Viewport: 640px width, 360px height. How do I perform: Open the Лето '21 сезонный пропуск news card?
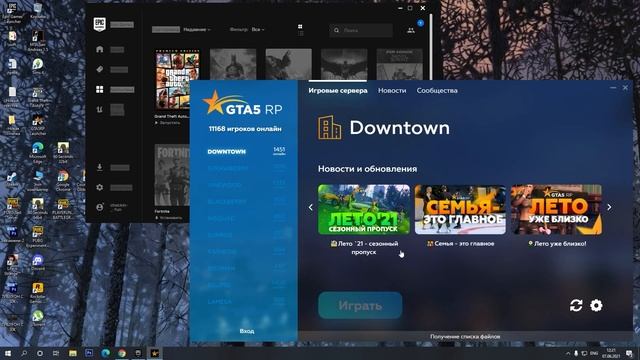pyautogui.click(x=364, y=209)
